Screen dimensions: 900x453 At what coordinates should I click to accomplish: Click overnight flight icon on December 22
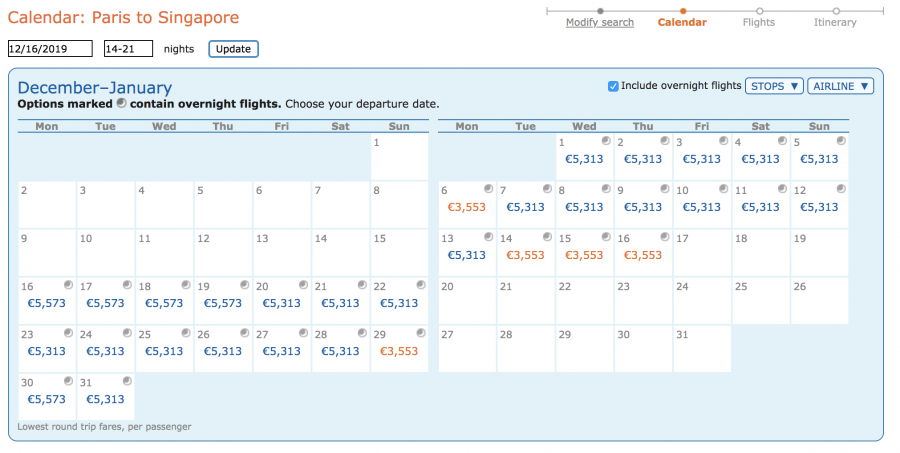pyautogui.click(x=421, y=285)
